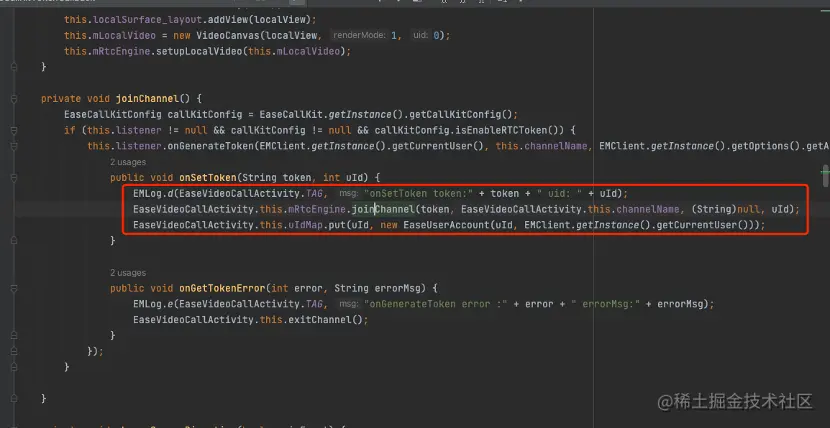Click the localSurface_layout field reference

148,20
